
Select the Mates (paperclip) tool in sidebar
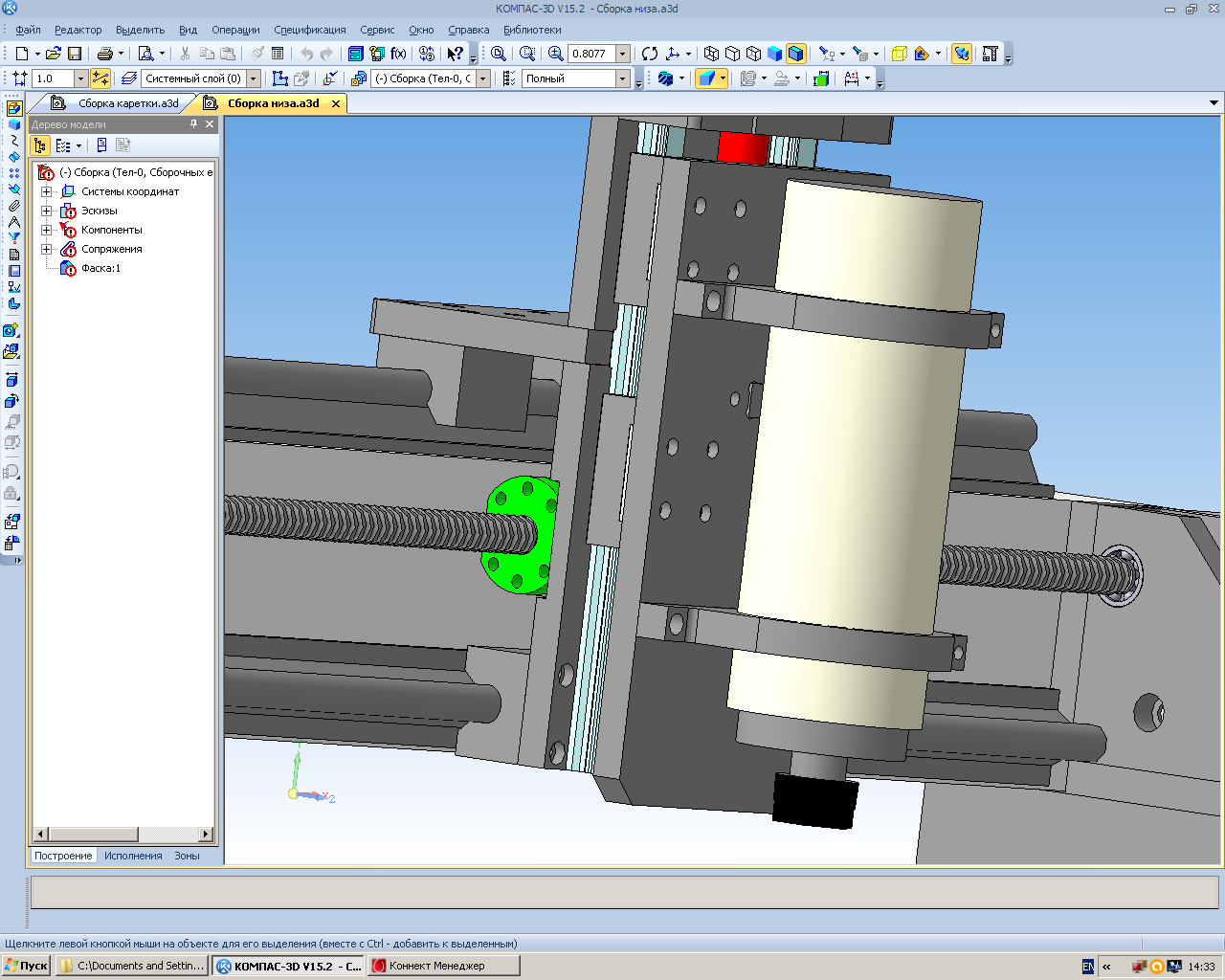point(13,205)
